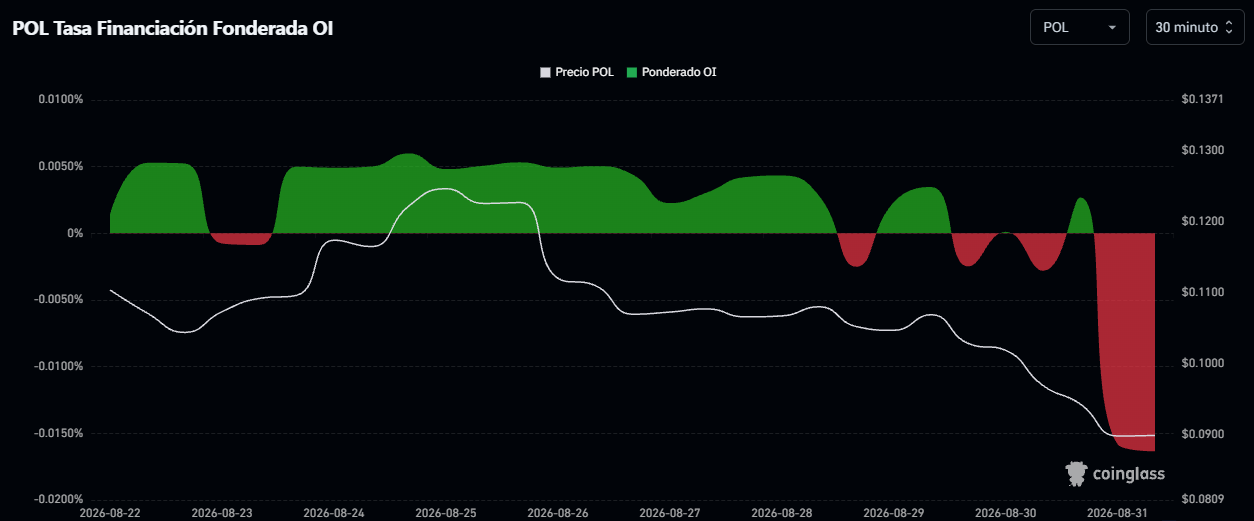Click the POL dropdown arrow
1254x521 pixels.
click(x=1112, y=28)
